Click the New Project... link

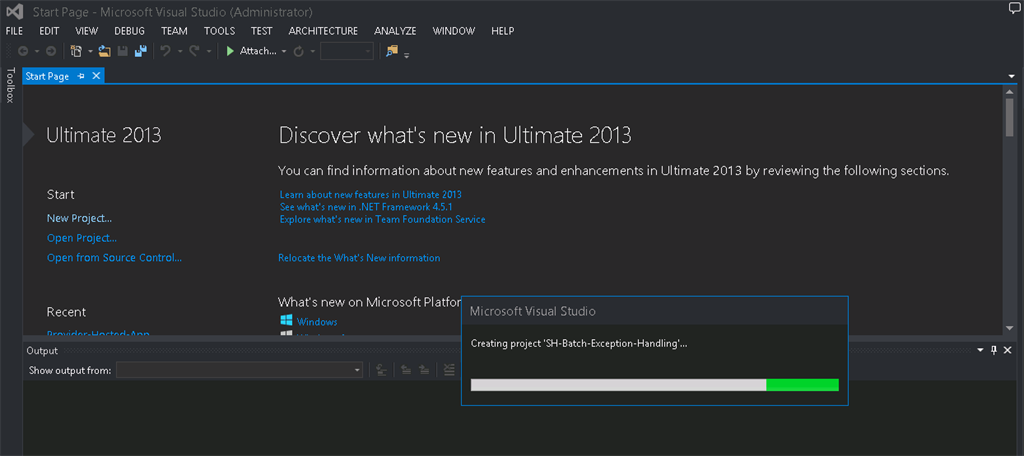79,218
